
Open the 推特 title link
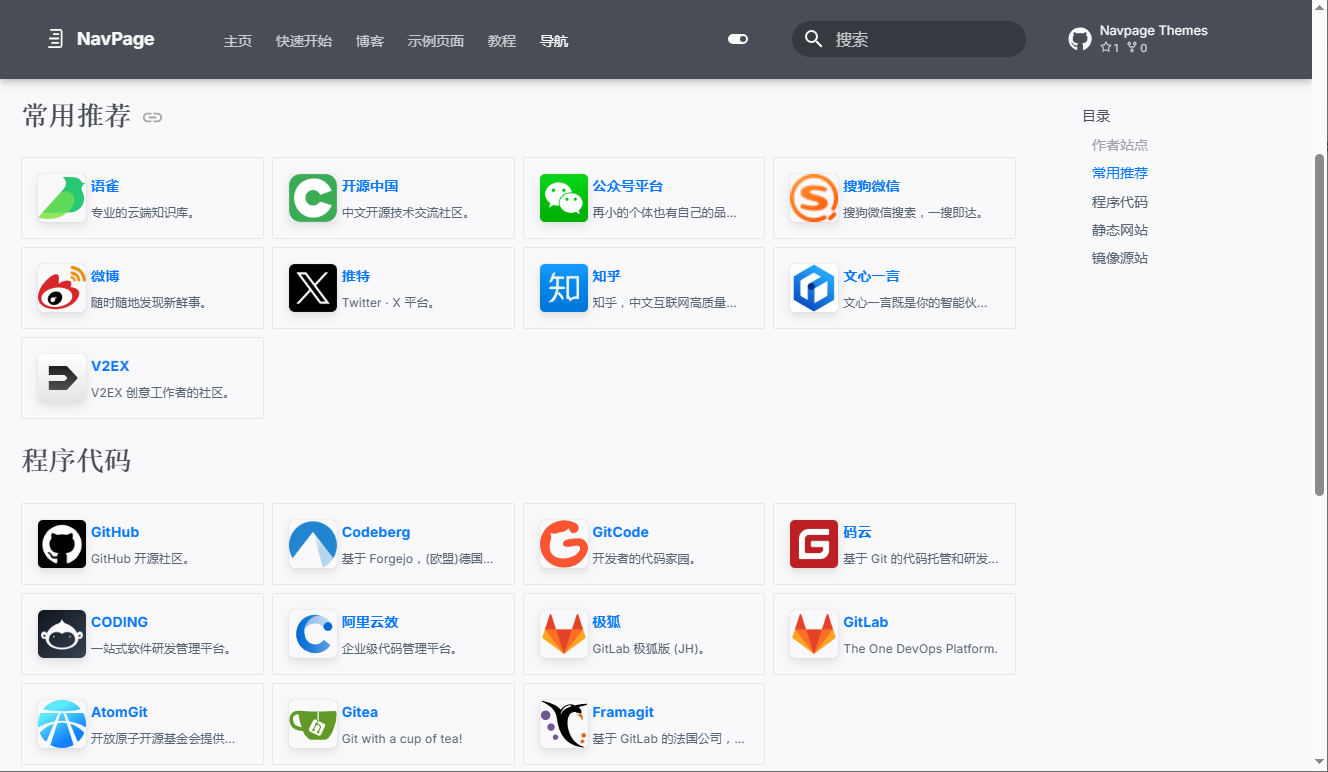point(356,276)
